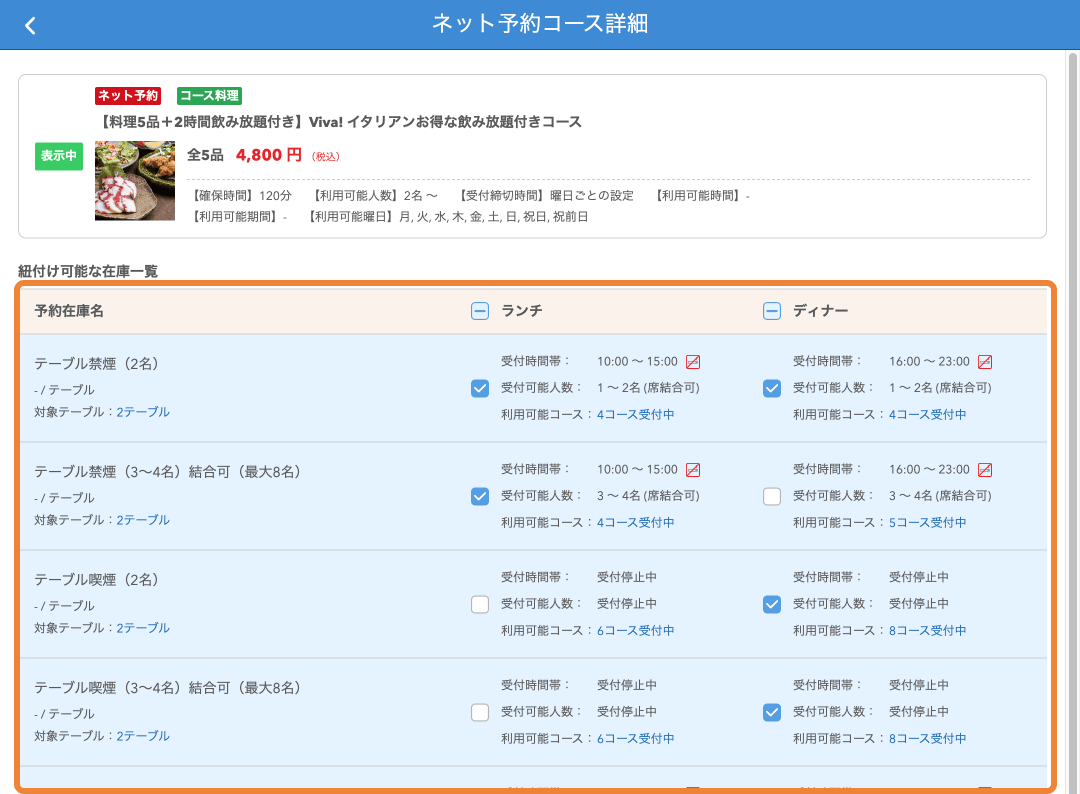This screenshot has height=794, width=1080.
Task: Uncheck lunch for テーブル禁煙（3〜4名）結合可
Action: point(480,497)
